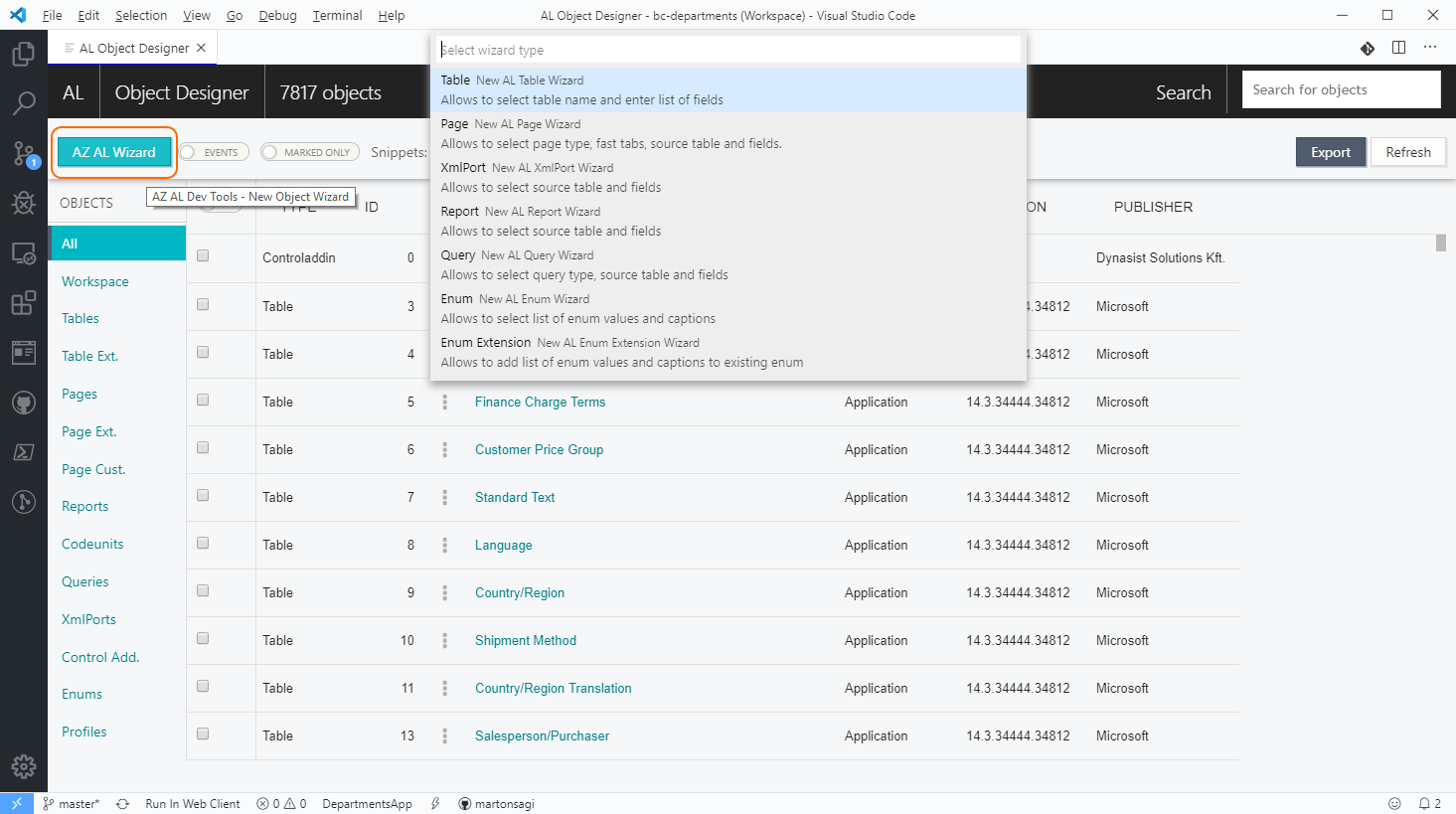
Task: Select Report wizard option
Action: click(728, 221)
